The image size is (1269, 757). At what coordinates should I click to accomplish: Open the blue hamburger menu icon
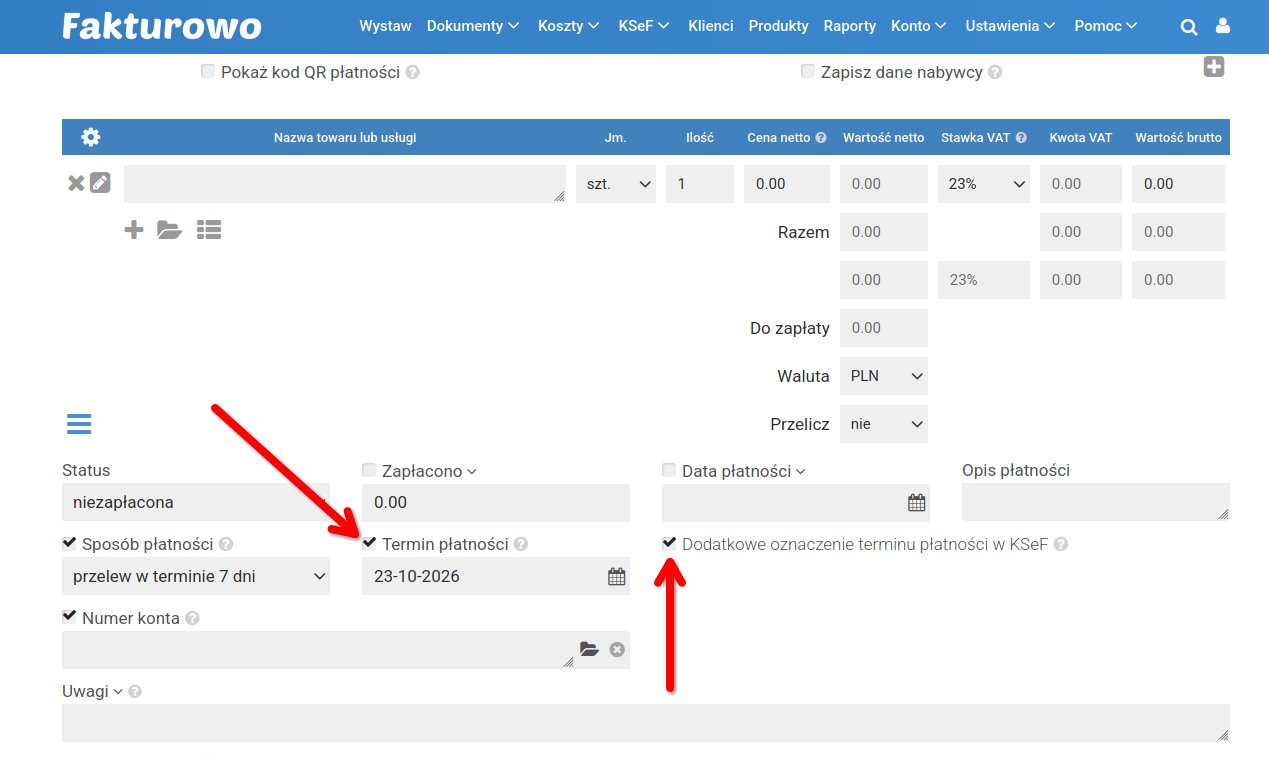(79, 424)
